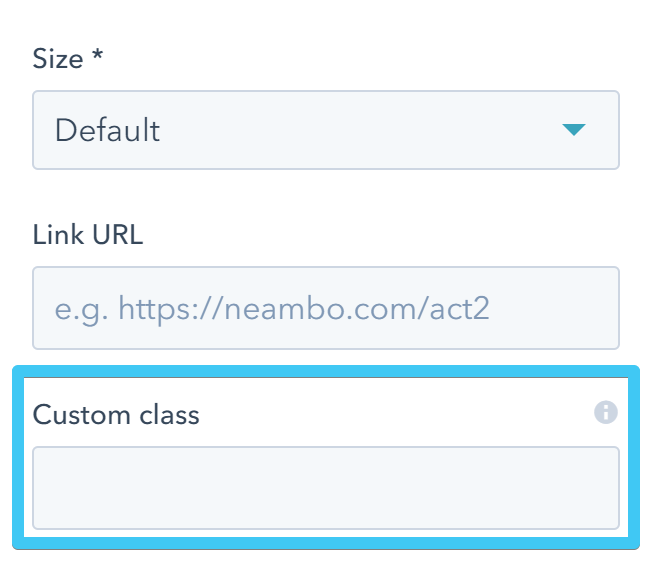Click the word 'URL' in Link URL label

(117, 235)
